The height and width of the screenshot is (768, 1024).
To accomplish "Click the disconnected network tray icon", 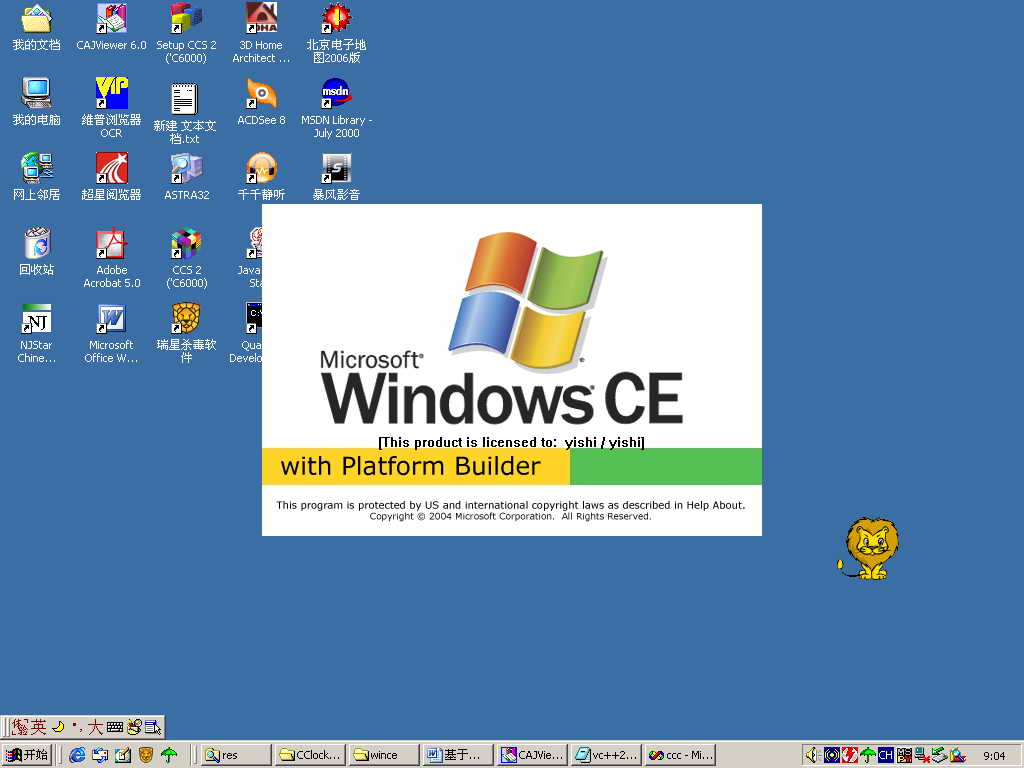I will 922,755.
